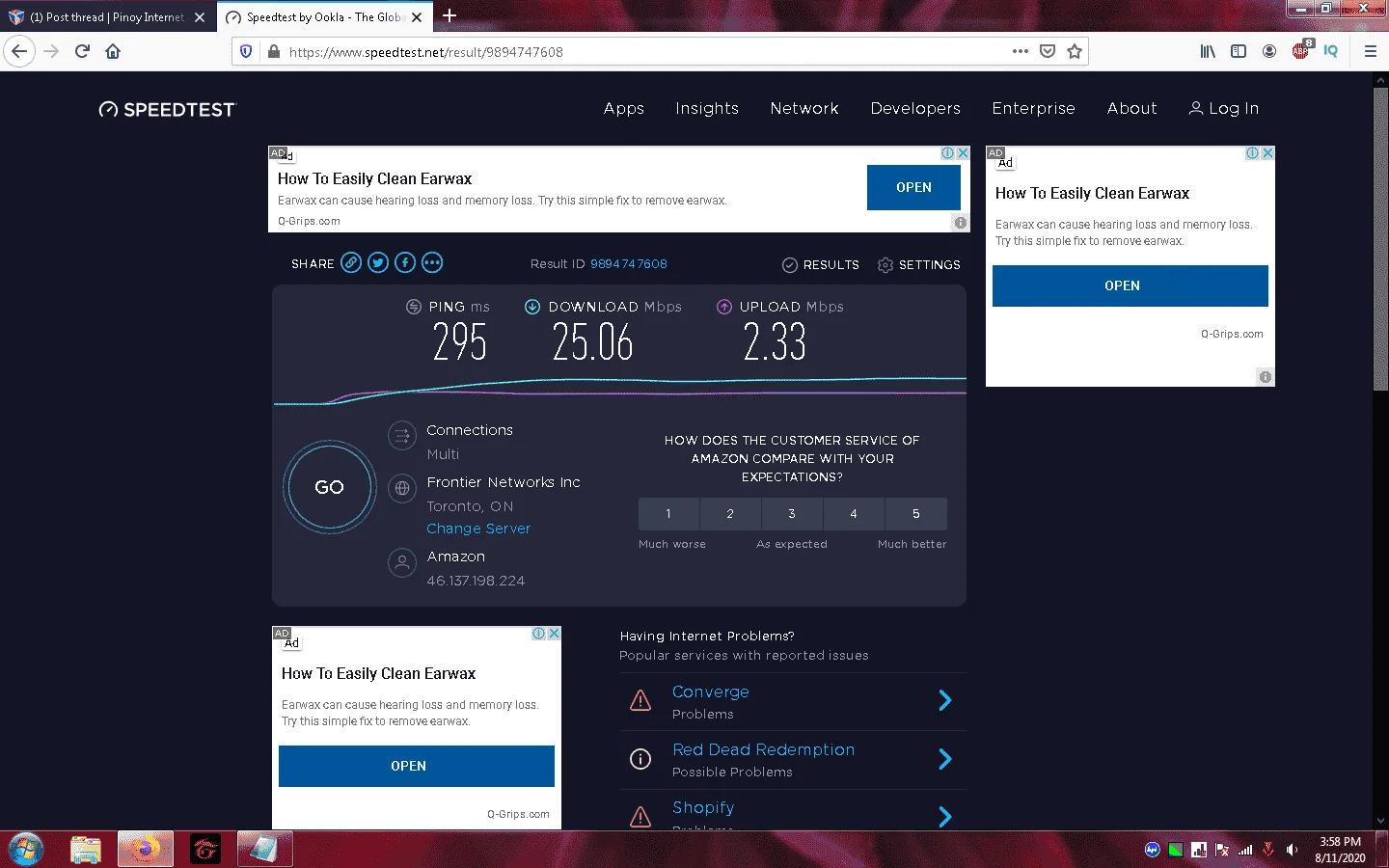Share the result on Twitter
The image size is (1389, 868).
click(x=378, y=262)
